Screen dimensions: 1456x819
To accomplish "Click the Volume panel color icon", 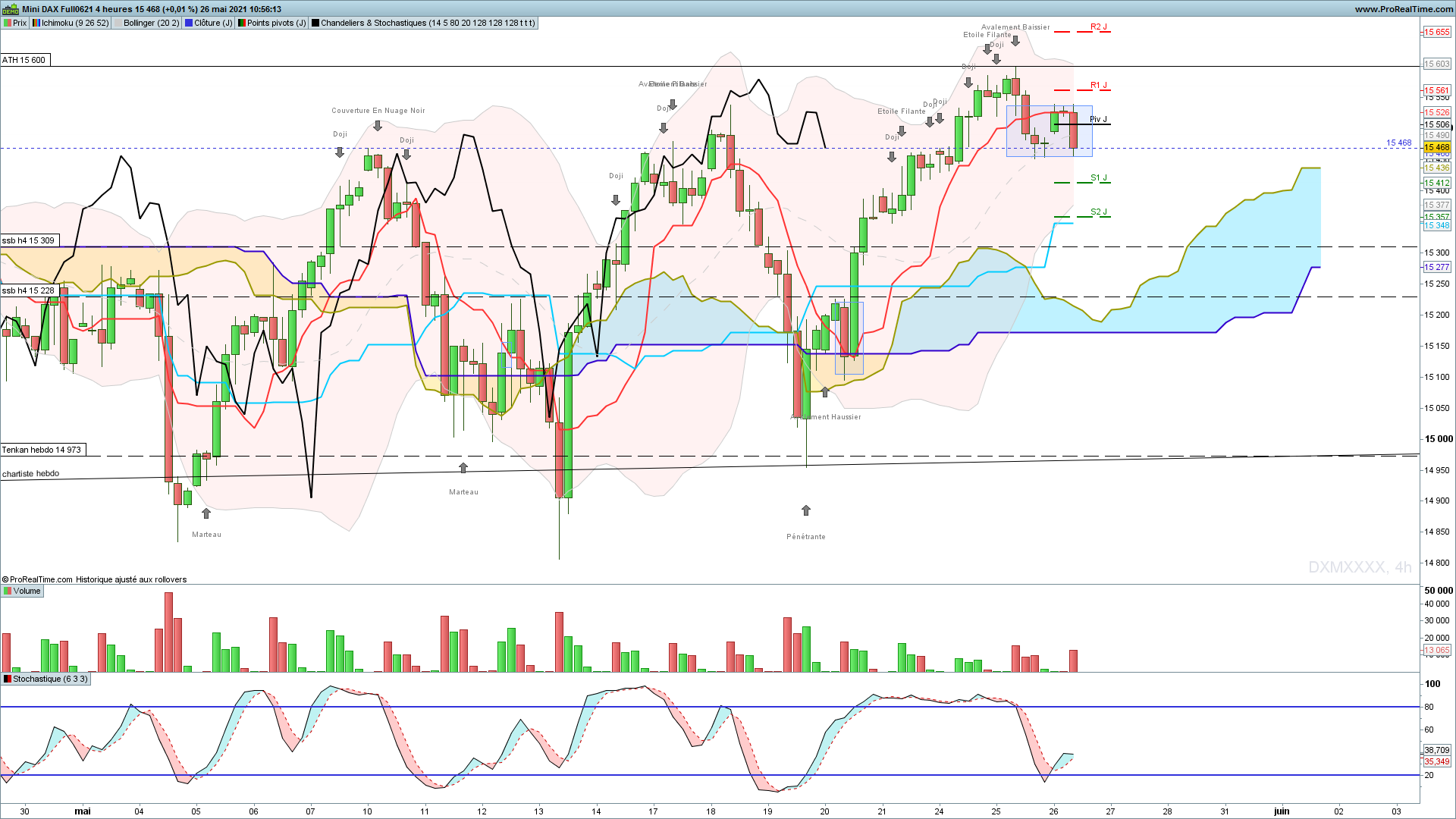I will click(8, 591).
